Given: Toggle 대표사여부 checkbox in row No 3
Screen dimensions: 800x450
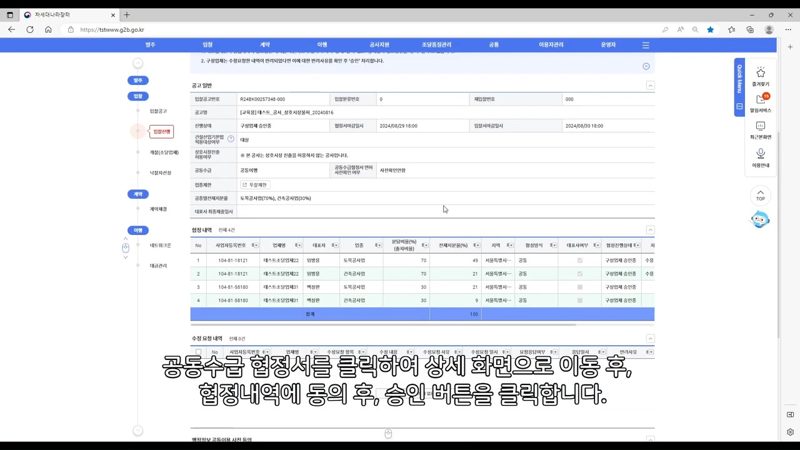Looking at the screenshot, I should 580,287.
